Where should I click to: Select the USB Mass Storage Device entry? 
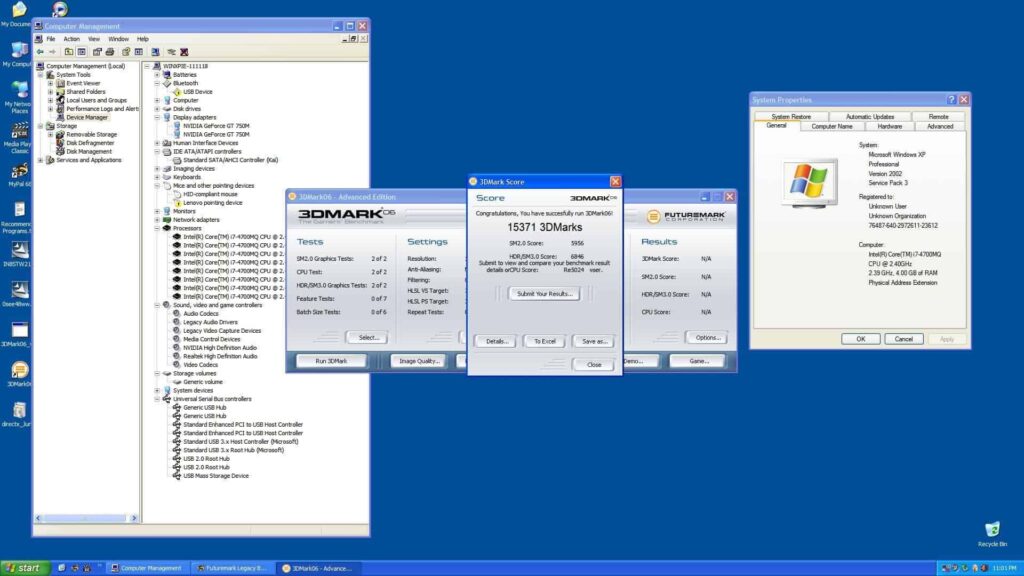(x=216, y=476)
